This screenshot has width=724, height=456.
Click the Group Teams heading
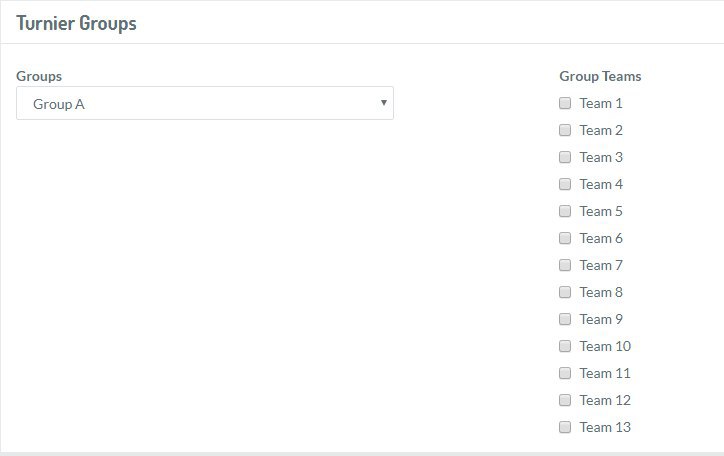(600, 76)
